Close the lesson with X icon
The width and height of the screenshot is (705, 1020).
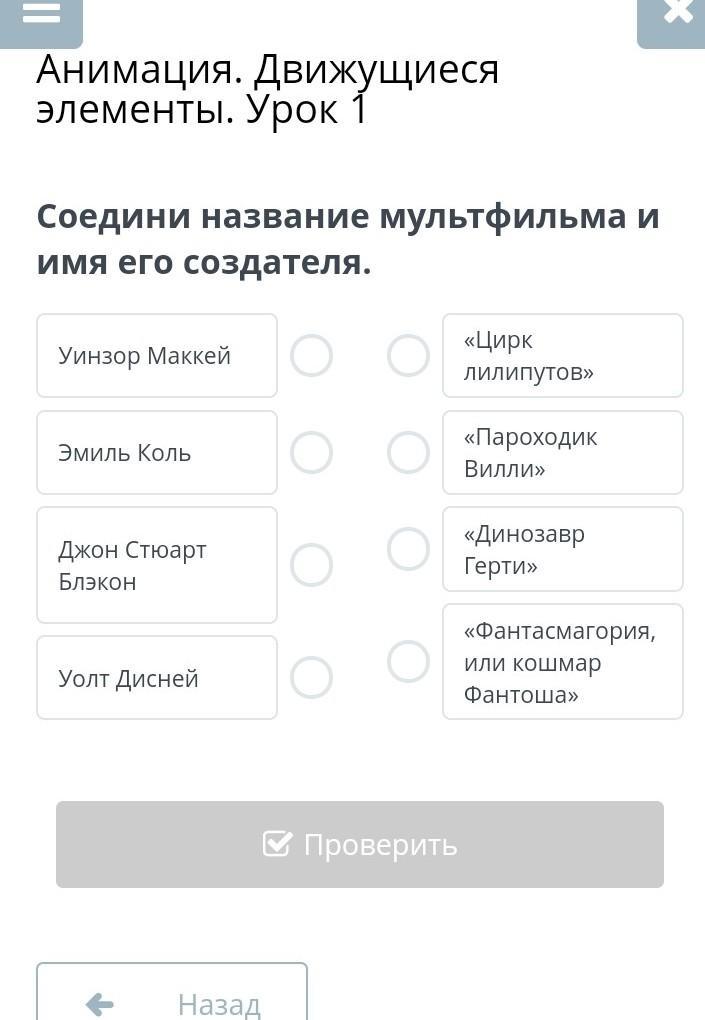tap(677, 14)
